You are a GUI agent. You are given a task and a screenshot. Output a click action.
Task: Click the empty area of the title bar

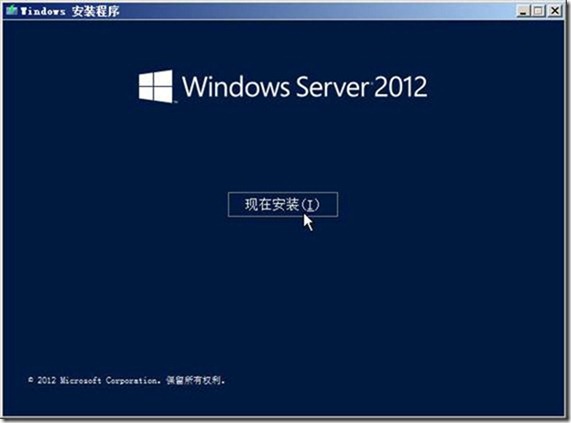pyautogui.click(x=317, y=11)
